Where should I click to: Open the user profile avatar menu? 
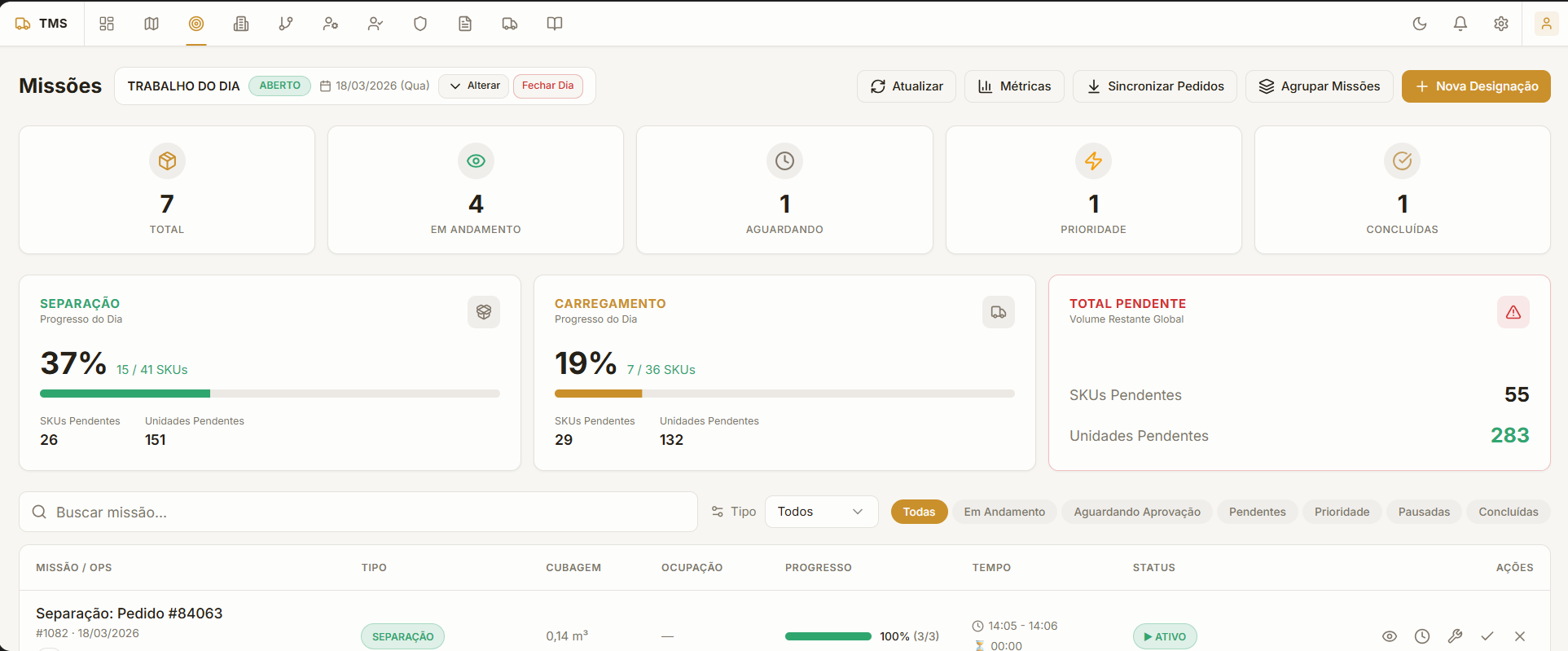[1546, 24]
